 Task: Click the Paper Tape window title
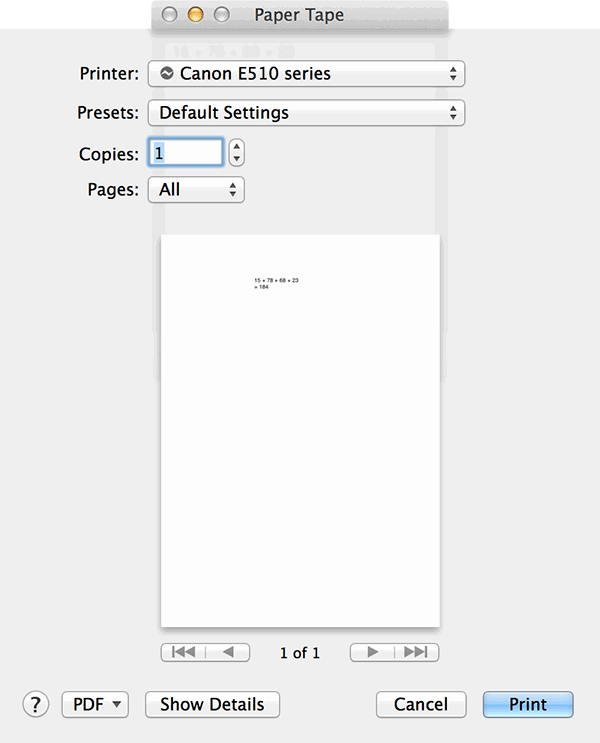point(299,15)
